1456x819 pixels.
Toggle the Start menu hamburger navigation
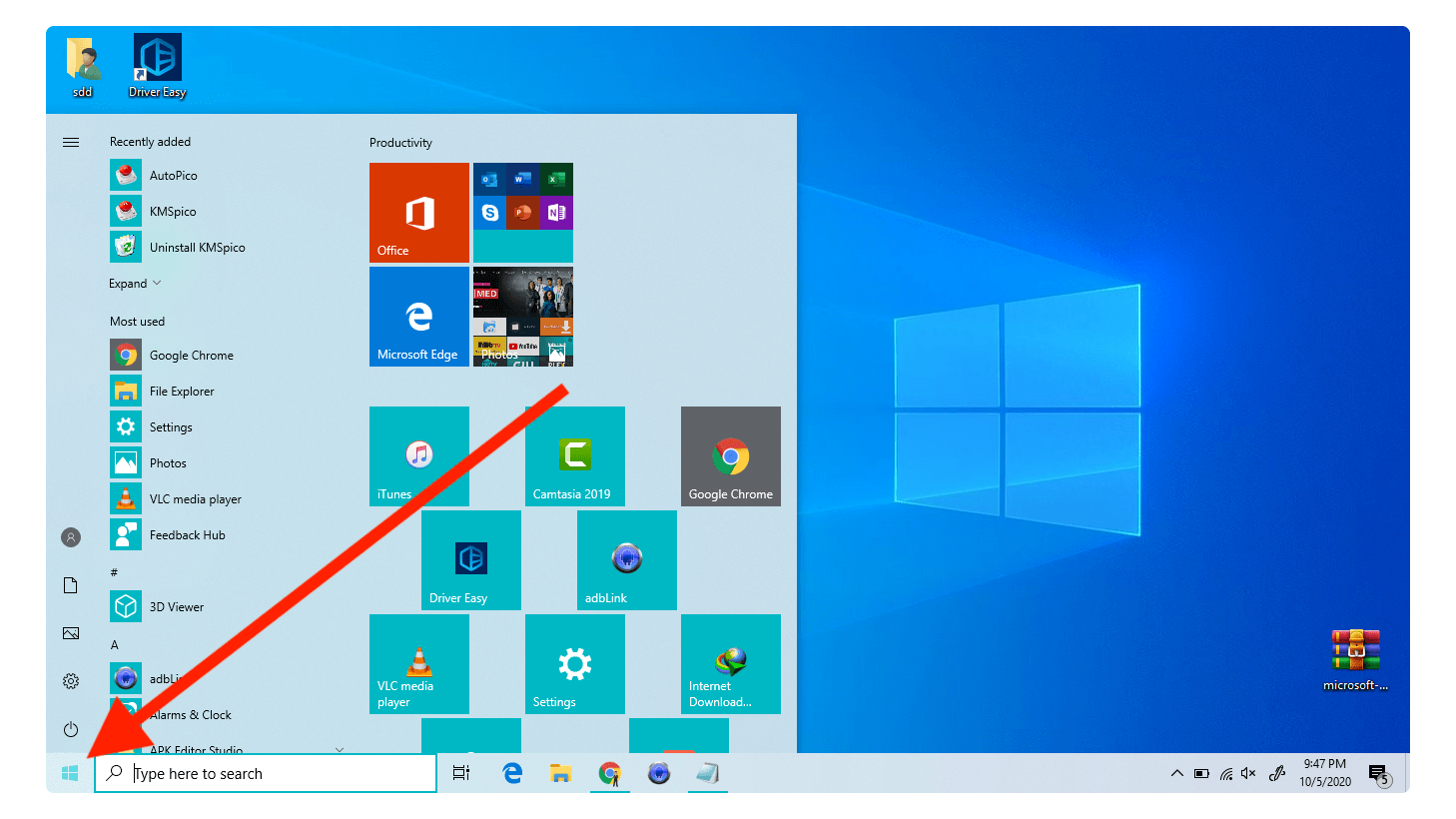71,142
